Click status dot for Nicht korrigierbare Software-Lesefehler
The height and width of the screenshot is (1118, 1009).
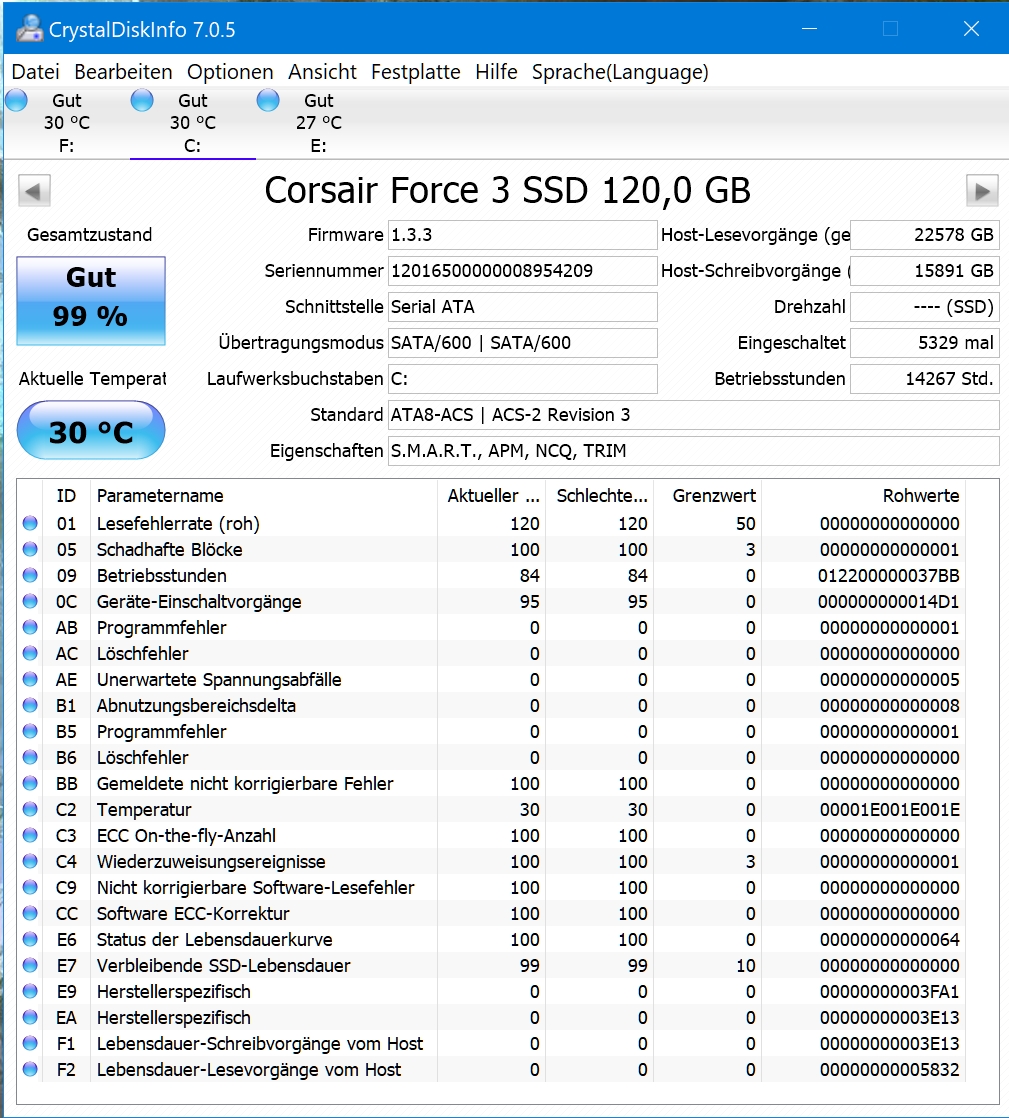[30, 887]
